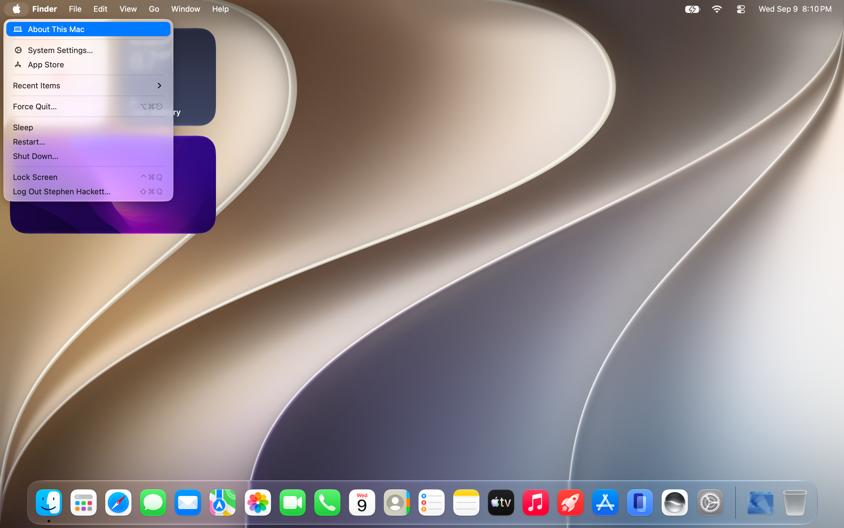Open the Mail app in Dock
Image resolution: width=844 pixels, height=528 pixels.
[x=188, y=503]
